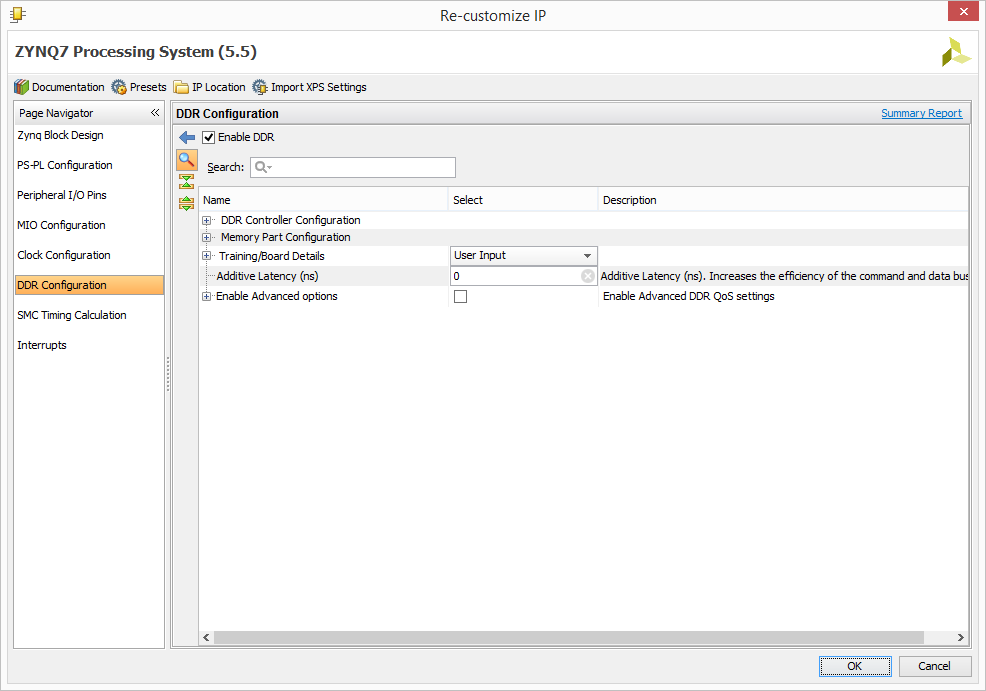Go to Zynq Block Design page
986x691 pixels.
(60, 135)
